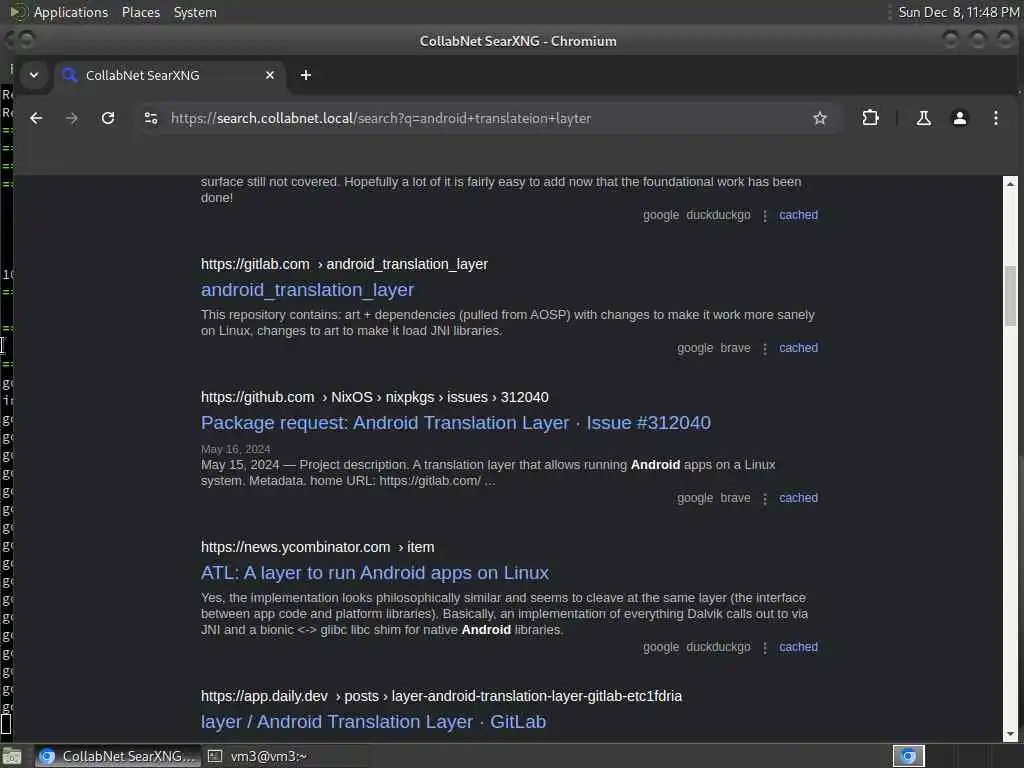Open cached link for NixOS issue result
This screenshot has height=768, width=1024.
click(798, 498)
